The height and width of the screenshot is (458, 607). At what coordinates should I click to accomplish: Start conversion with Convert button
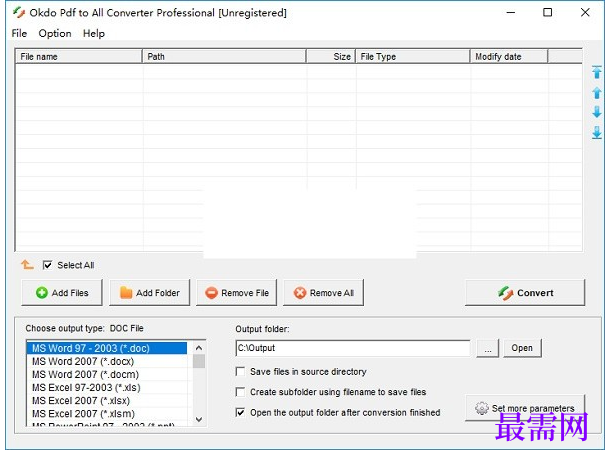525,293
